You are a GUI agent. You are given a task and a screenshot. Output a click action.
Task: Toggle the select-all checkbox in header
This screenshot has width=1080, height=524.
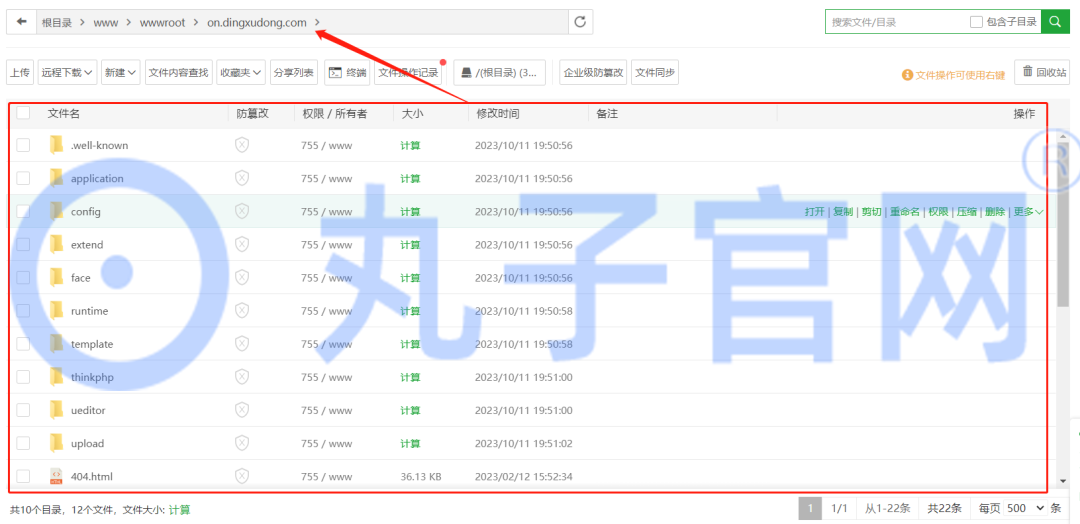(x=23, y=113)
